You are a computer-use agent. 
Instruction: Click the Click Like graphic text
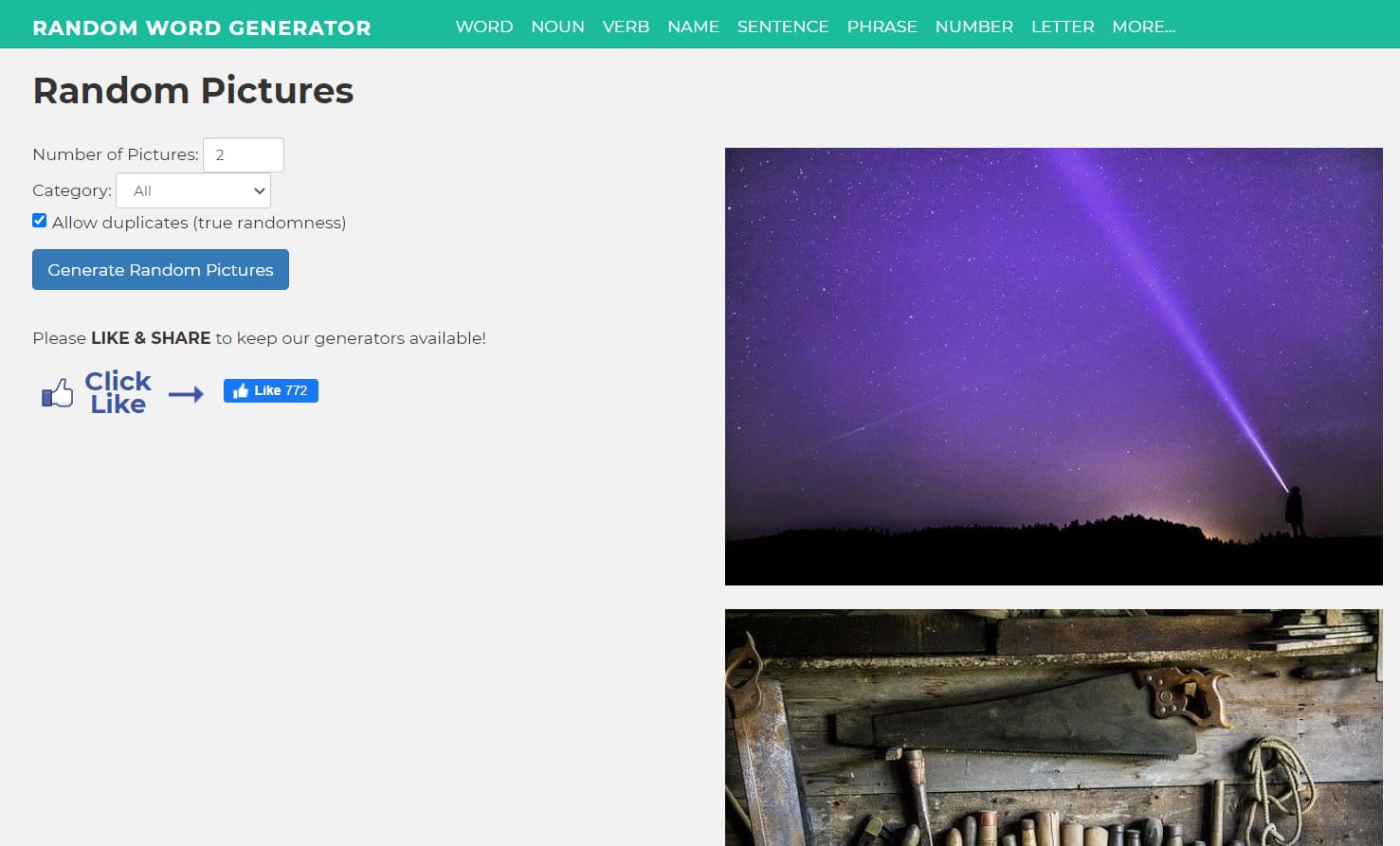pos(118,392)
